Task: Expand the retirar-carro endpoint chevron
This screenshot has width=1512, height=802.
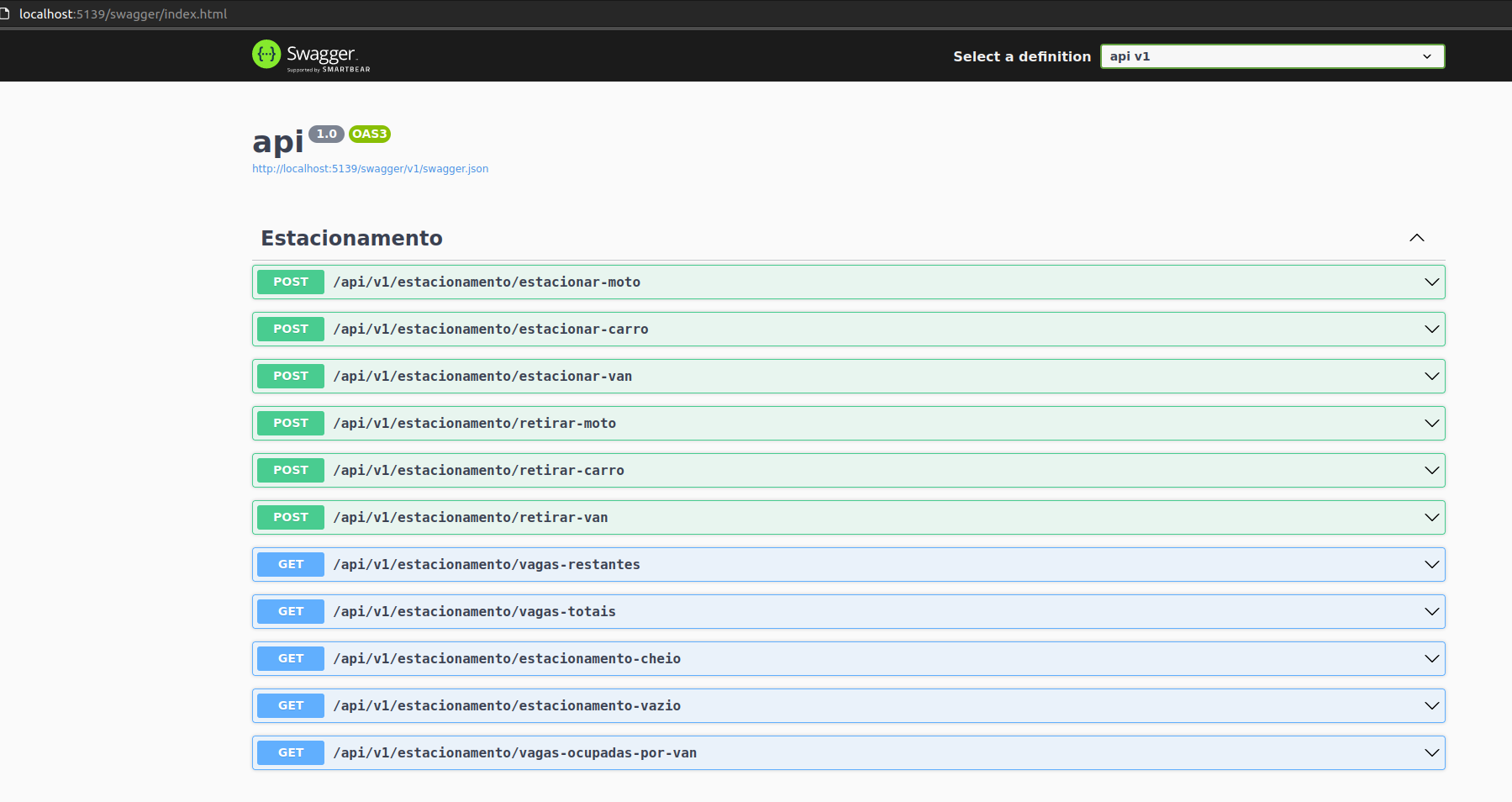Action: tap(1432, 471)
